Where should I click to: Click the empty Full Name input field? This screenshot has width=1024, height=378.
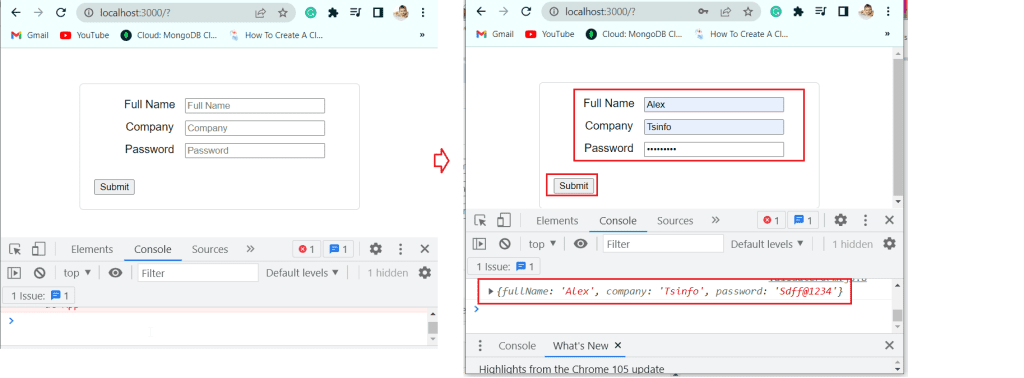[x=255, y=106]
